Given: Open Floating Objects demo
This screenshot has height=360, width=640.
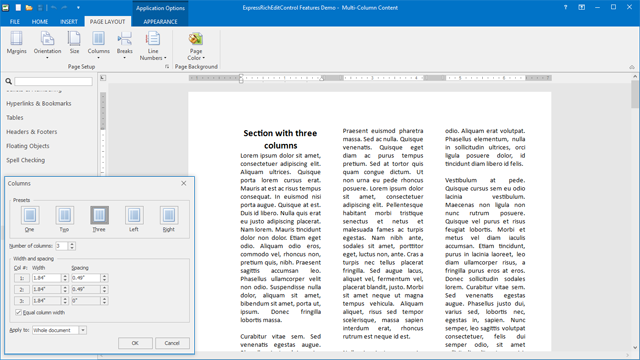Looking at the screenshot, I should point(28,146).
